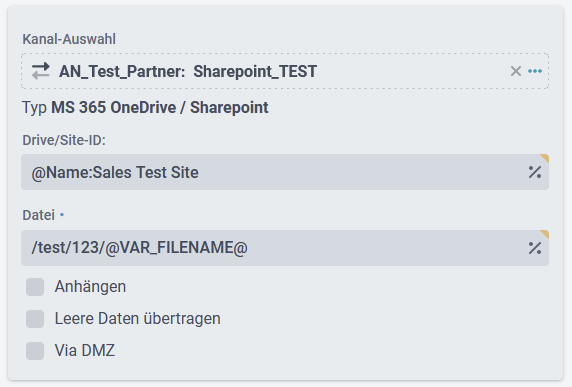Clear the selected Sharepoint_TEST channel
Screen dimensions: 572x387
(515, 71)
